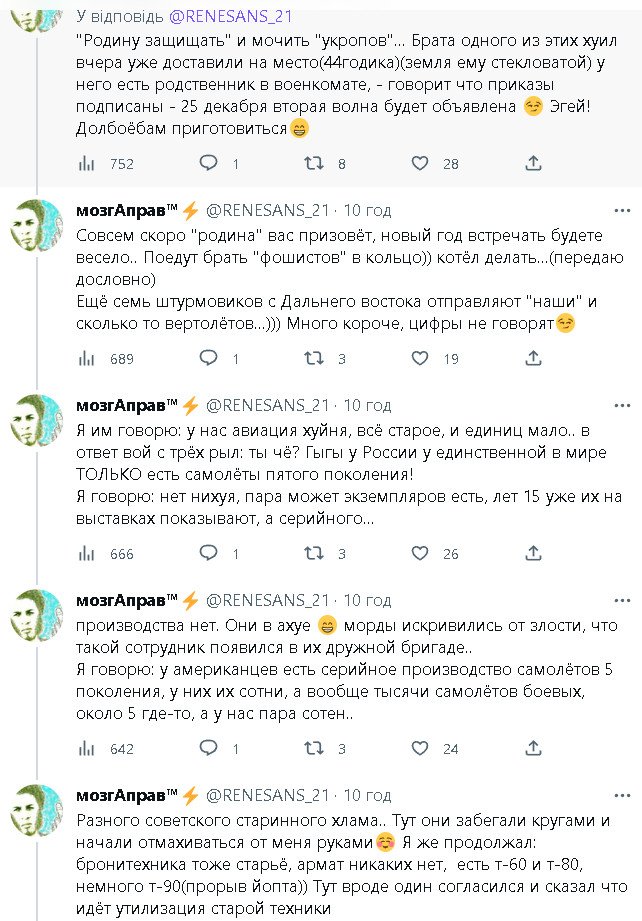642x921 pixels.
Task: Like the tweet with 28 likes
Action: coord(420,163)
